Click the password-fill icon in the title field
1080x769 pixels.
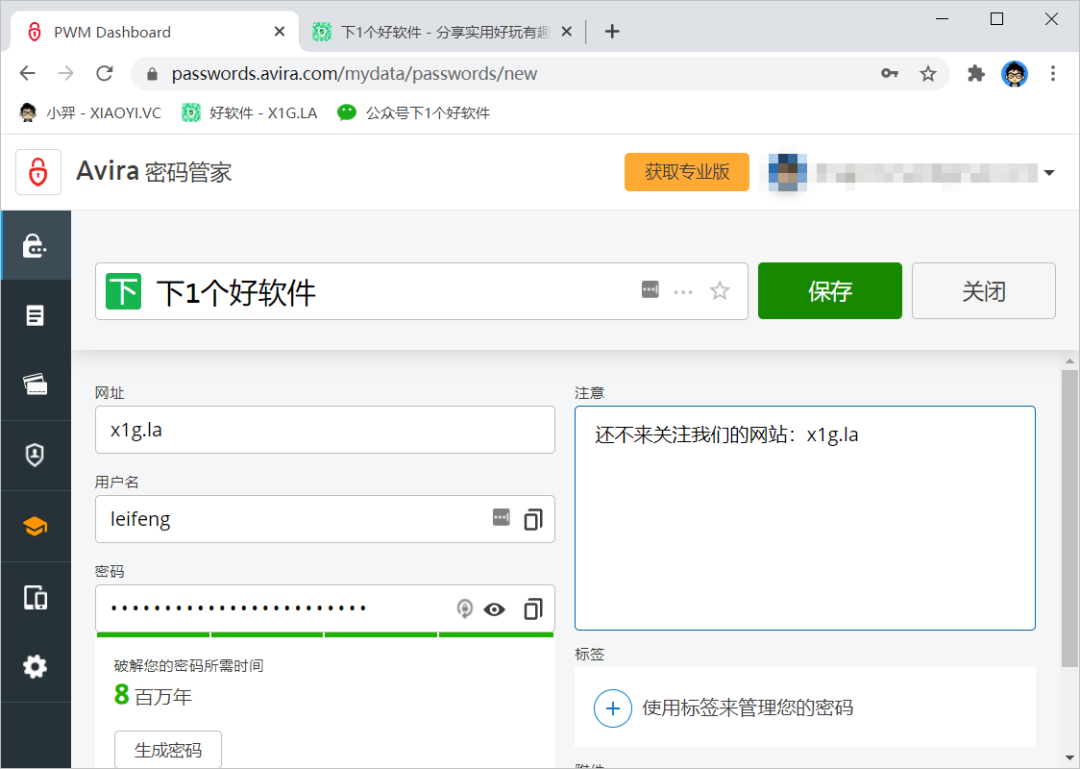click(650, 289)
